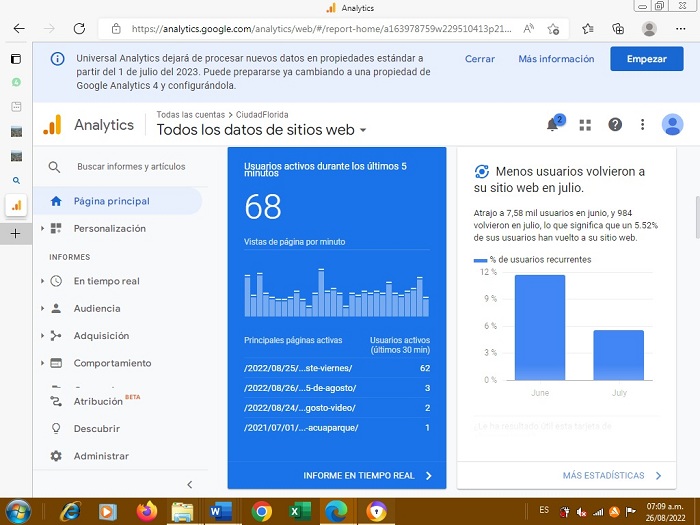Open Excel from the taskbar

[299, 511]
